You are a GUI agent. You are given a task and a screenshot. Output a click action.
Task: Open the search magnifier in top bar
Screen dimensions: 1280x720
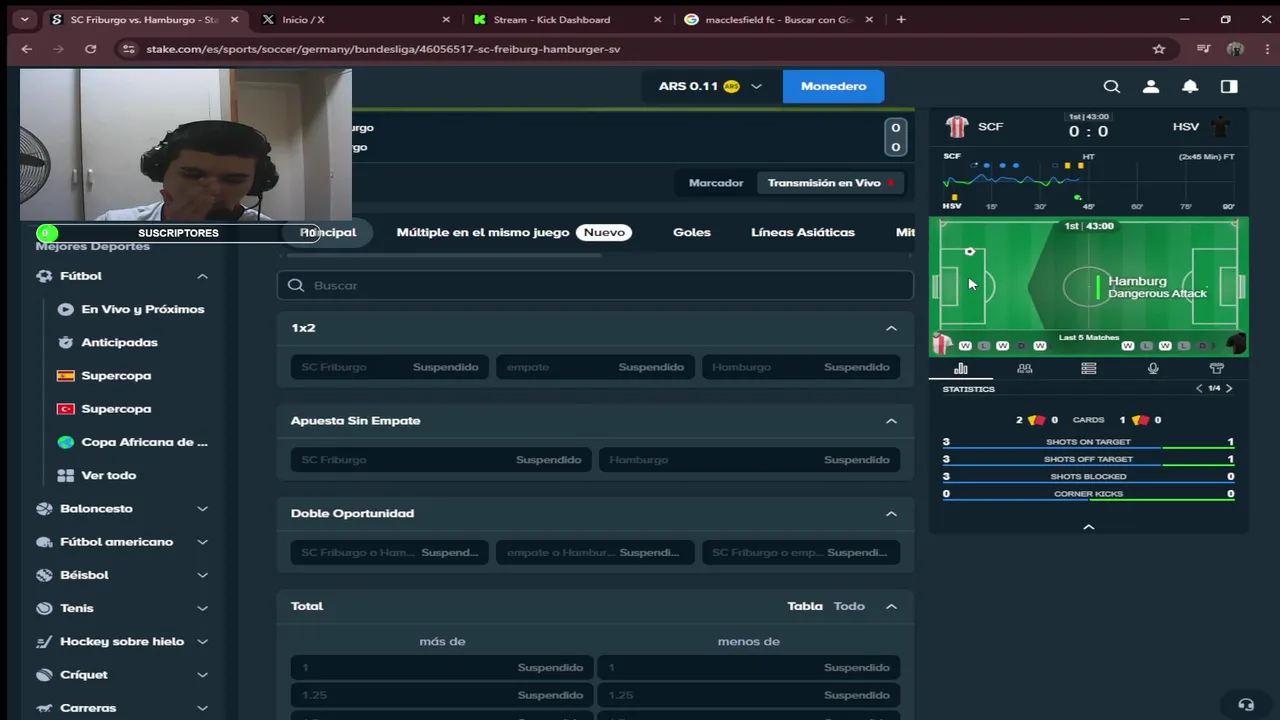coord(1112,86)
